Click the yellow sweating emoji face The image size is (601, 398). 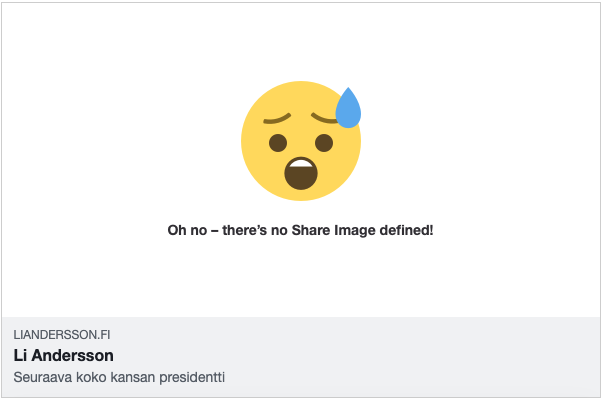[x=301, y=141]
